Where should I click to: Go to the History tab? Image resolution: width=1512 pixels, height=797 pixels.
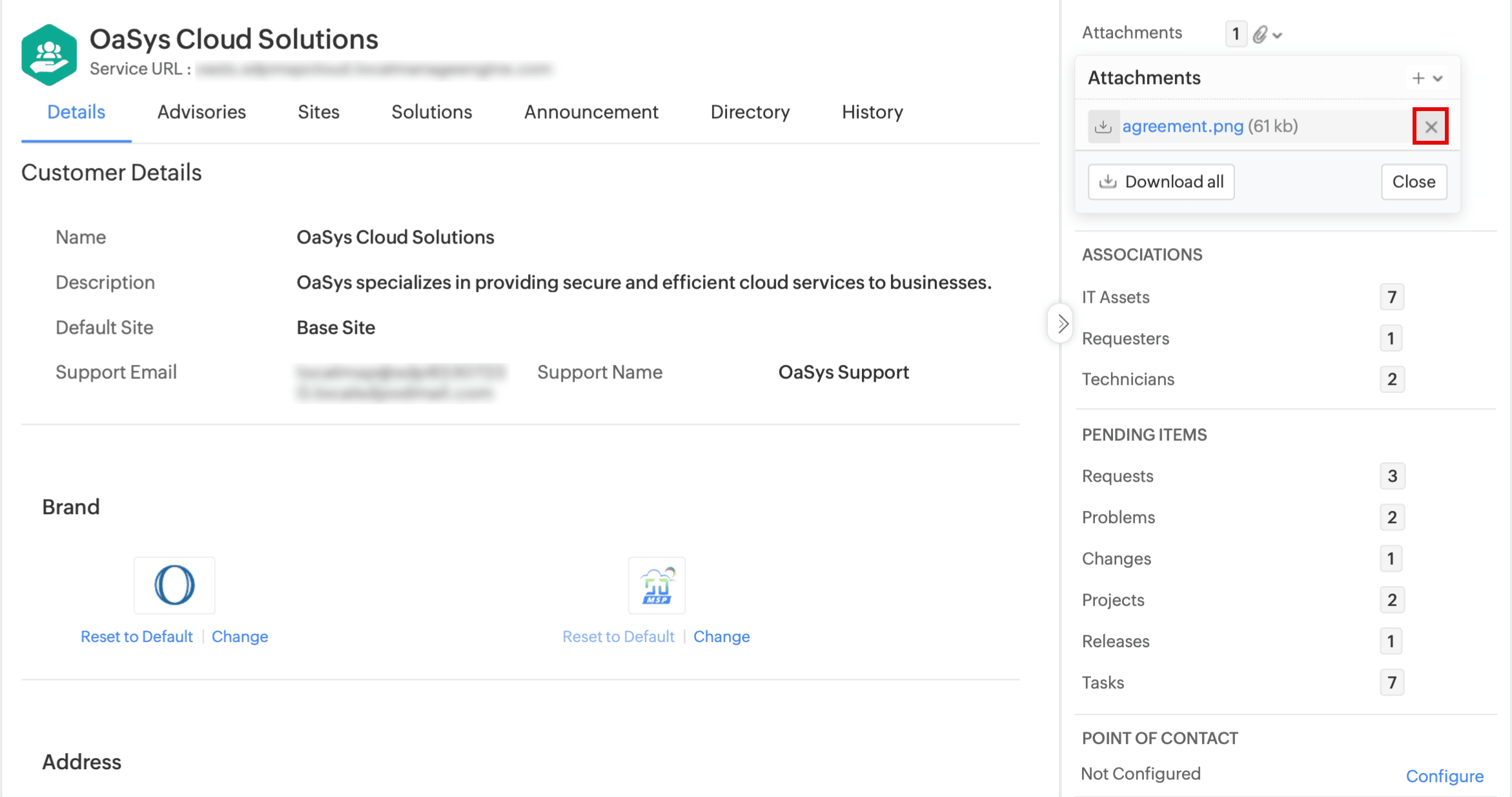pyautogui.click(x=872, y=112)
